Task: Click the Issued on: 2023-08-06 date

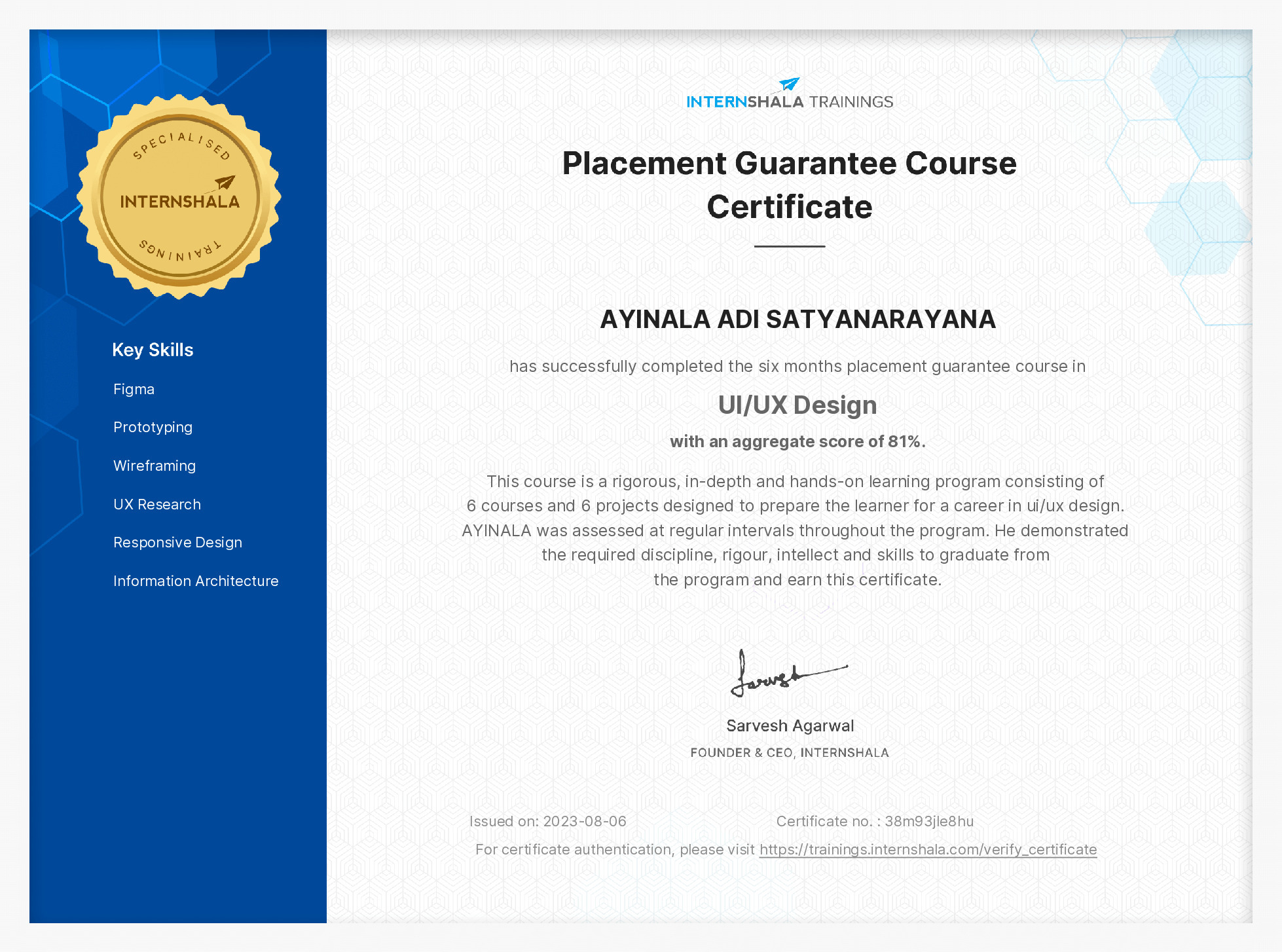Action: [x=548, y=821]
